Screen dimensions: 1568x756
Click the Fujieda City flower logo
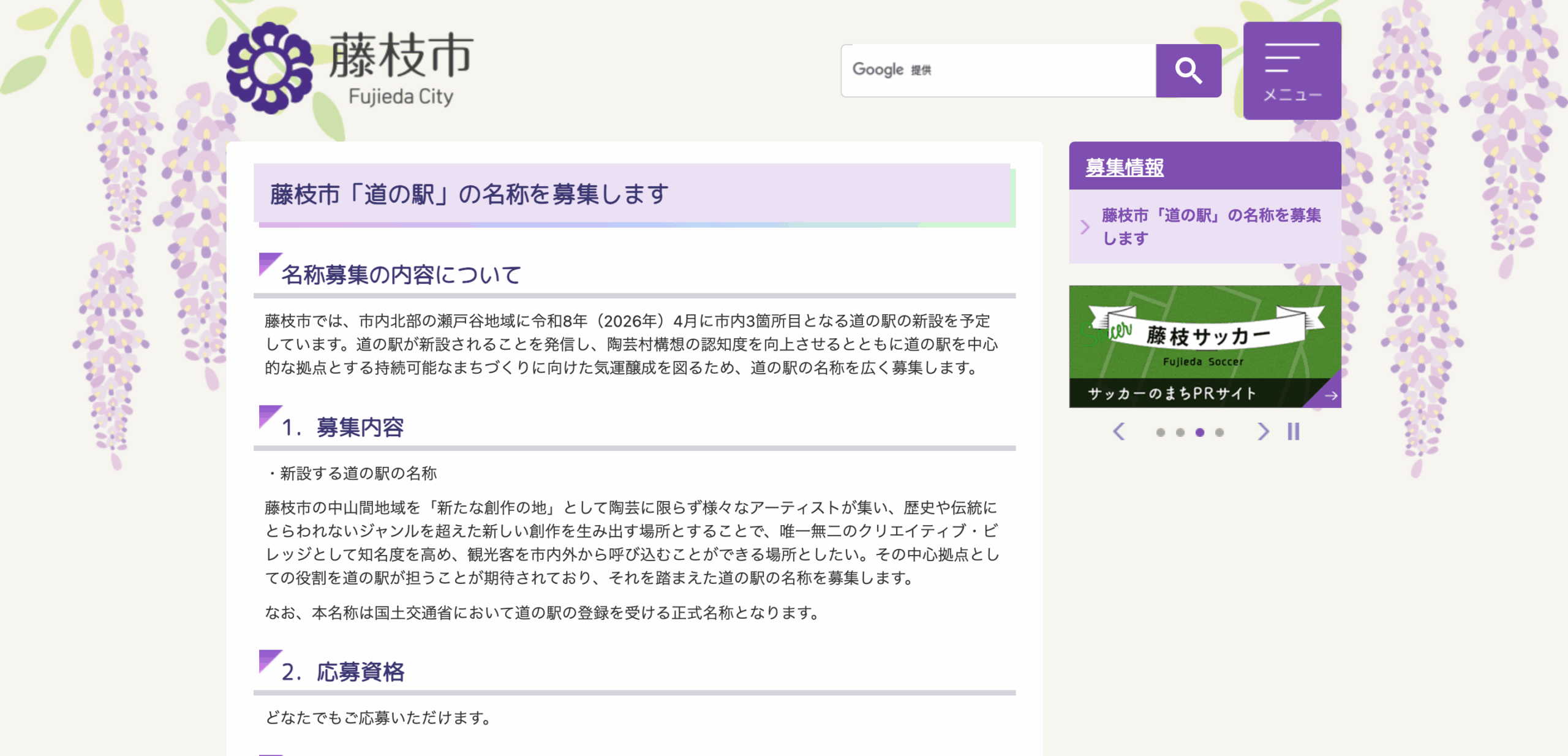269,68
